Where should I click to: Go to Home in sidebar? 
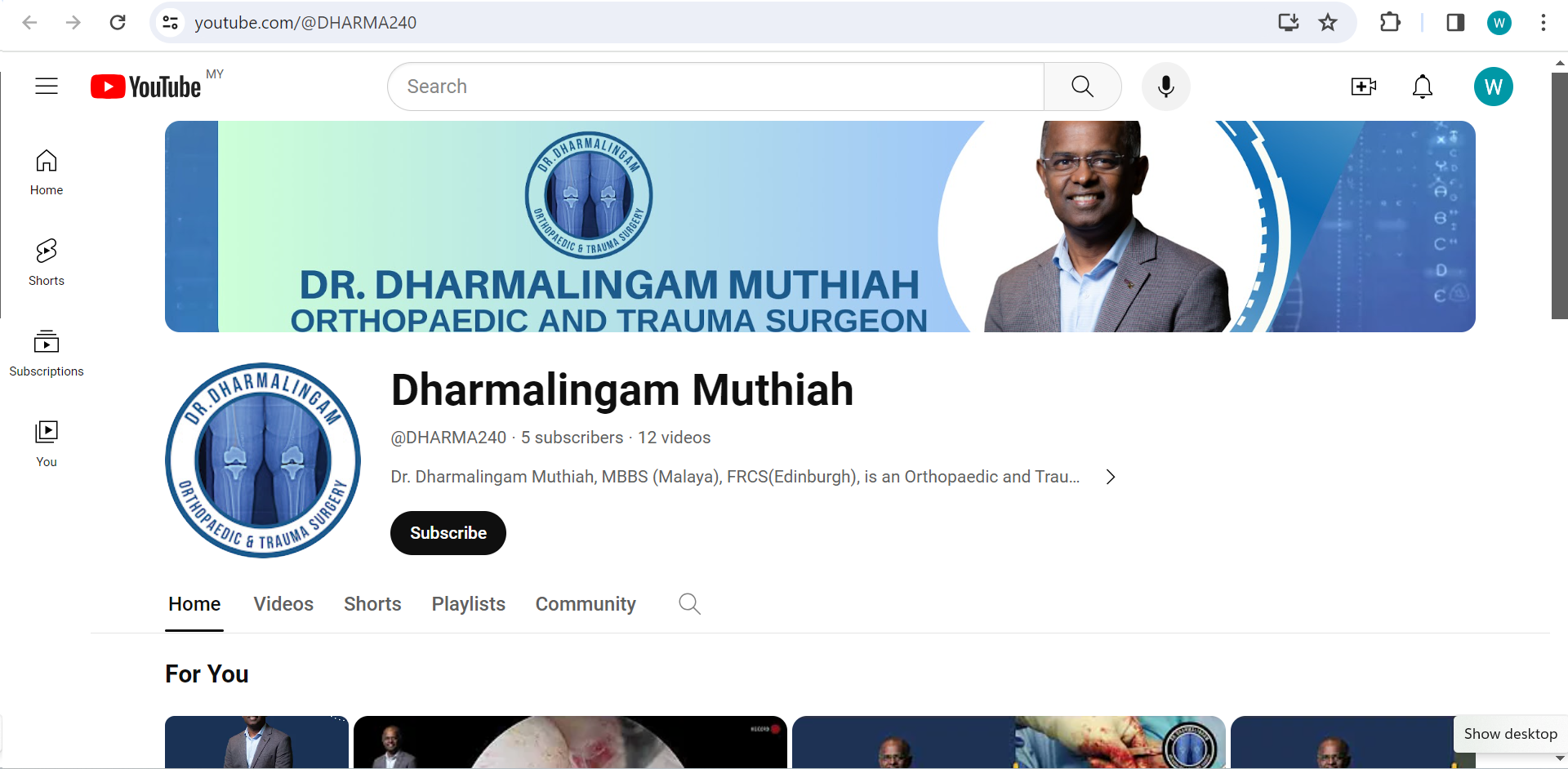[x=47, y=172]
